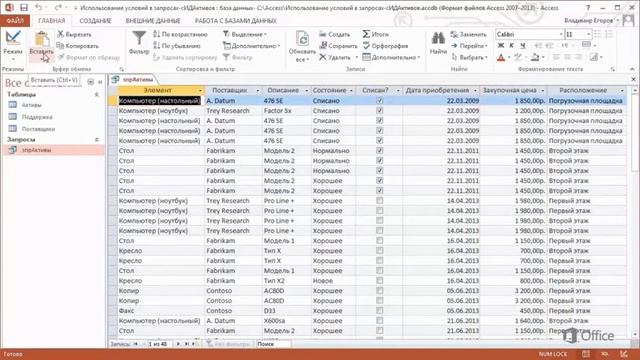Screen dimensions: 640x360
Task: Select the ГЛАВНАЯ ribbon tab
Action: coord(51,20)
